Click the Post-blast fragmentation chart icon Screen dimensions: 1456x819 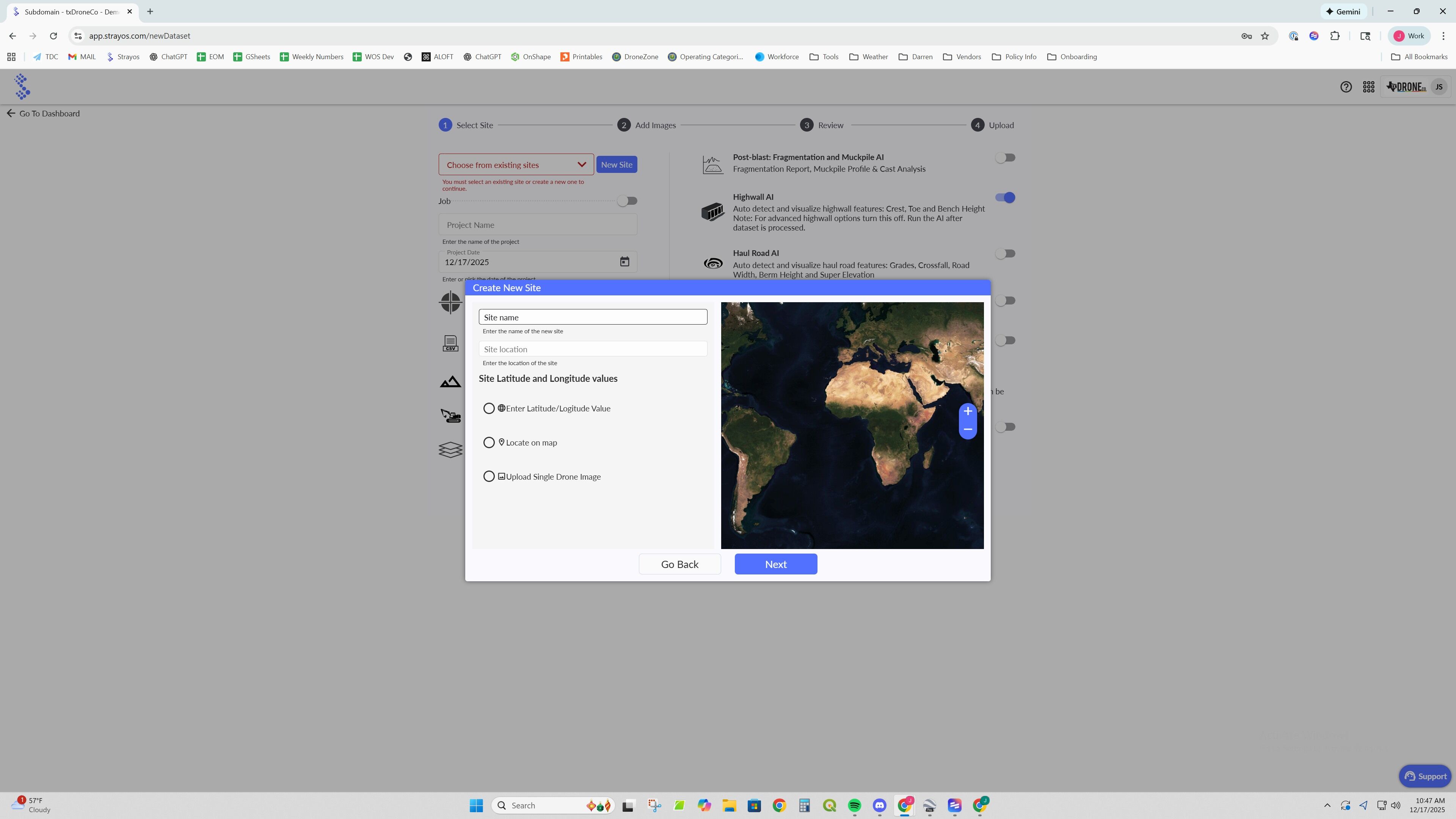tap(713, 165)
